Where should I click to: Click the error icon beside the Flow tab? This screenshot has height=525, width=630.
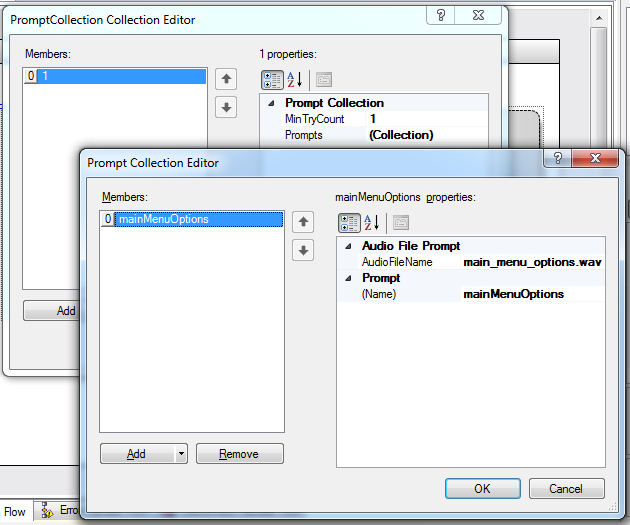[x=47, y=510]
